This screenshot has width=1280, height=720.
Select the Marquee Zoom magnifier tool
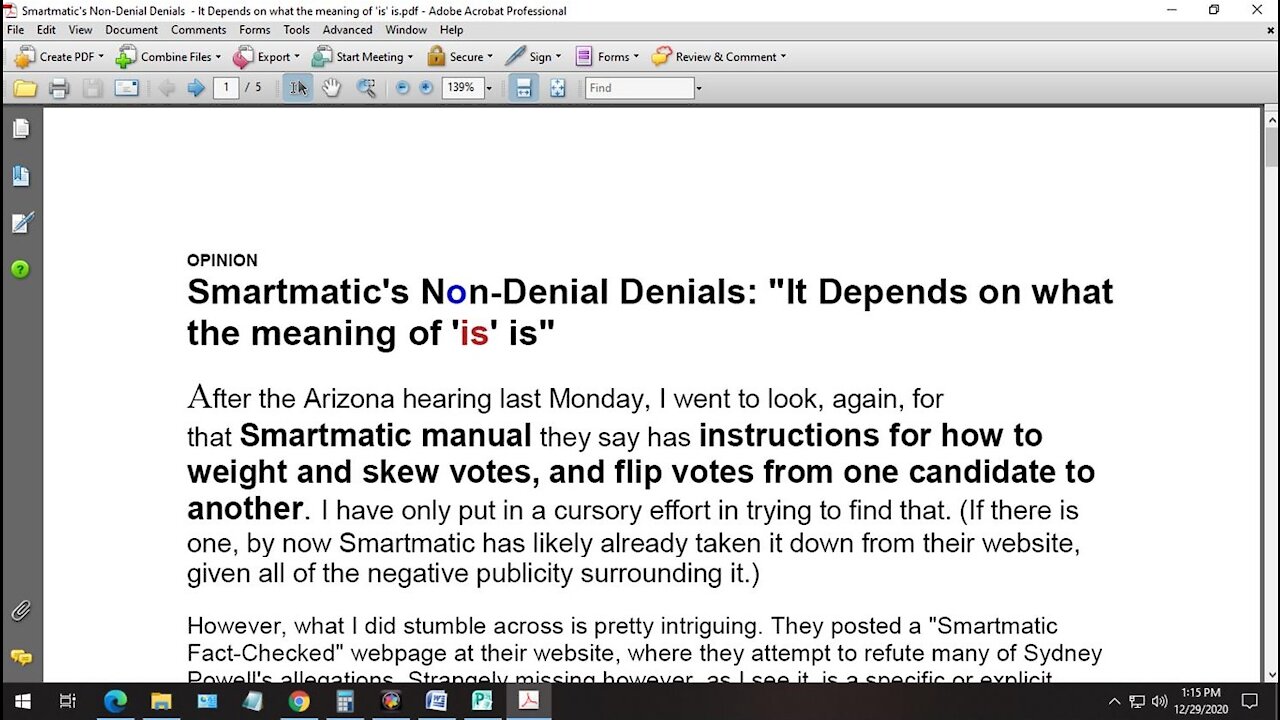pyautogui.click(x=366, y=88)
